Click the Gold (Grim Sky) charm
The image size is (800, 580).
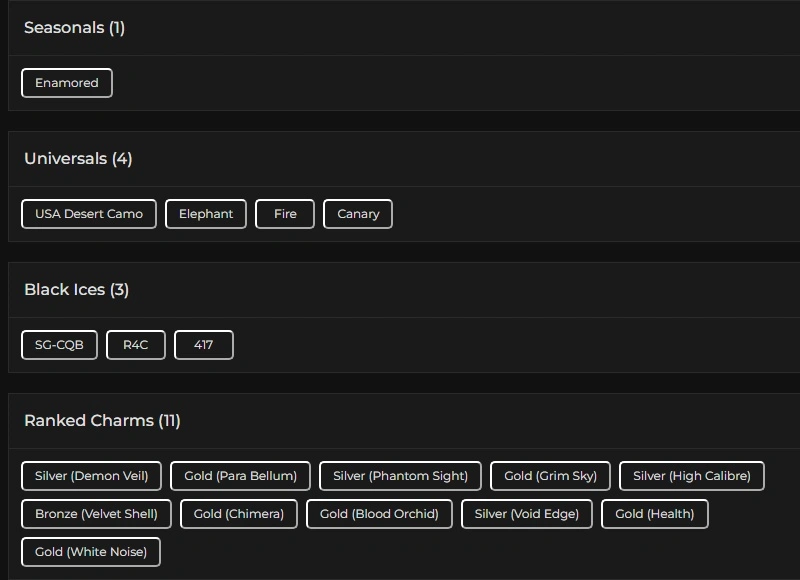(550, 476)
